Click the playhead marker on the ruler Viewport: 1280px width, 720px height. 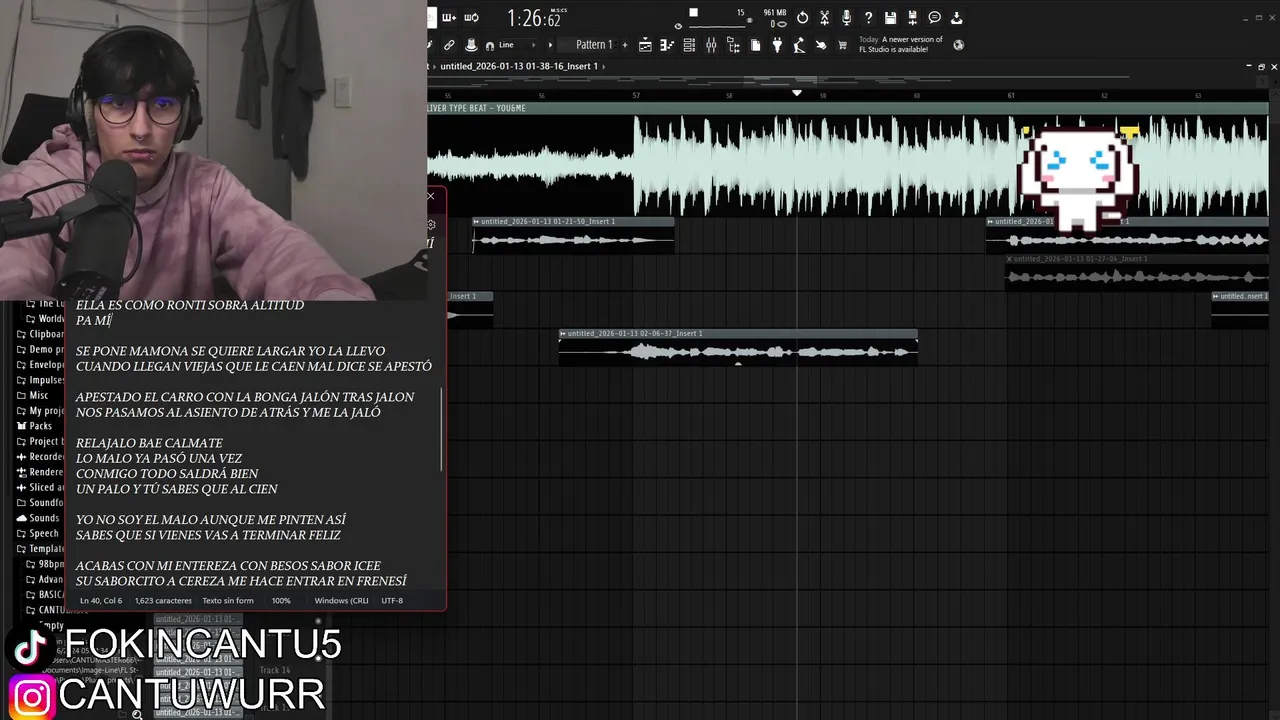pyautogui.click(x=797, y=93)
